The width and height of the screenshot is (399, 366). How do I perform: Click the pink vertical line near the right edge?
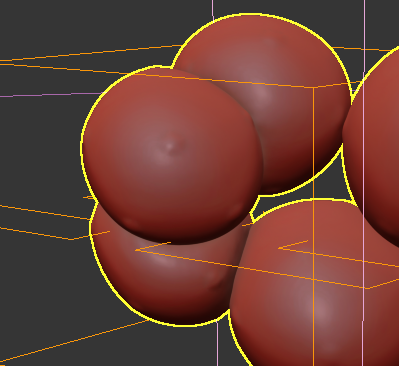click(x=364, y=167)
